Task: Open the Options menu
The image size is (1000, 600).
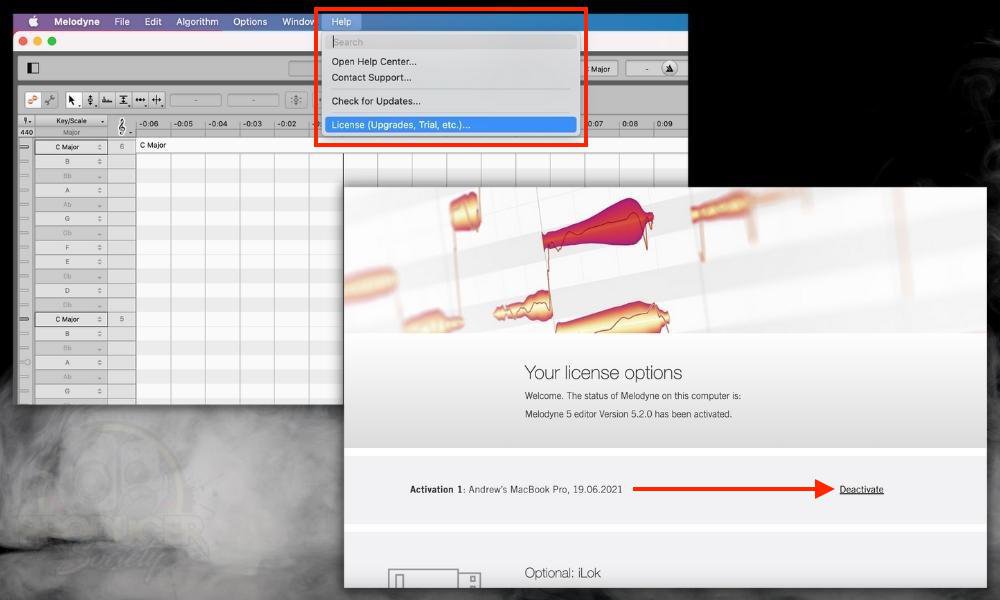Action: tap(250, 22)
